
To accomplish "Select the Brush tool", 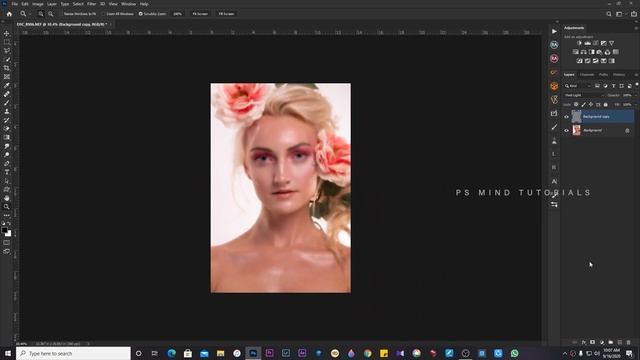I will tap(7, 103).
